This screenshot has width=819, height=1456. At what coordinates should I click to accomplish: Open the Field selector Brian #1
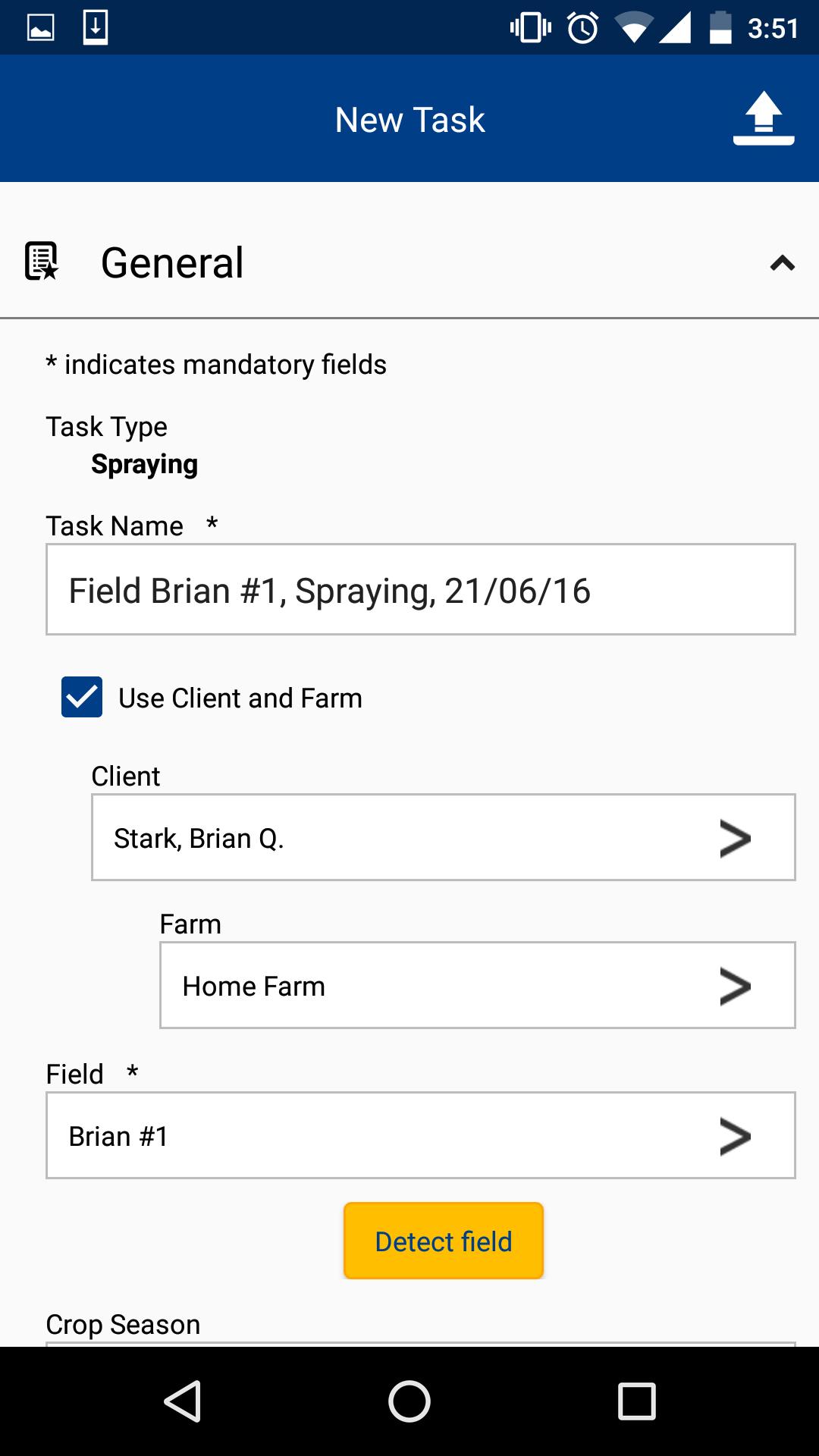click(x=420, y=1135)
